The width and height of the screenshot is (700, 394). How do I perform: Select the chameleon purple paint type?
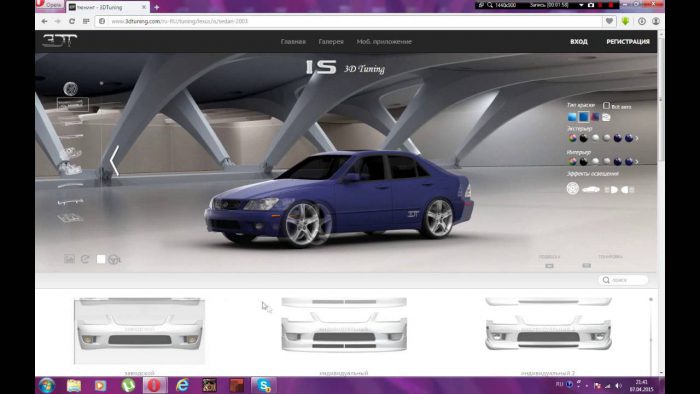[x=595, y=117]
